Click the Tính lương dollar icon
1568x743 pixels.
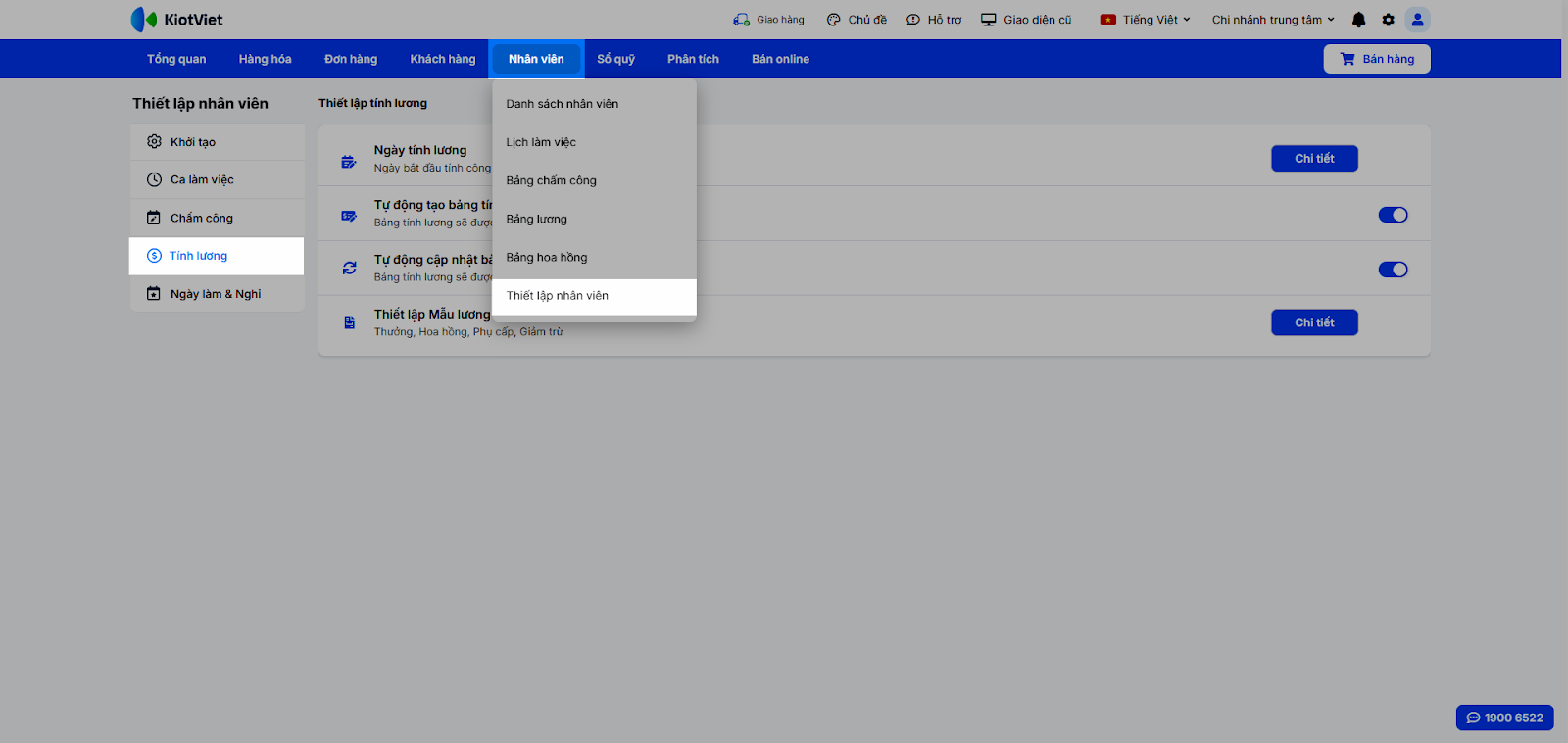(154, 256)
